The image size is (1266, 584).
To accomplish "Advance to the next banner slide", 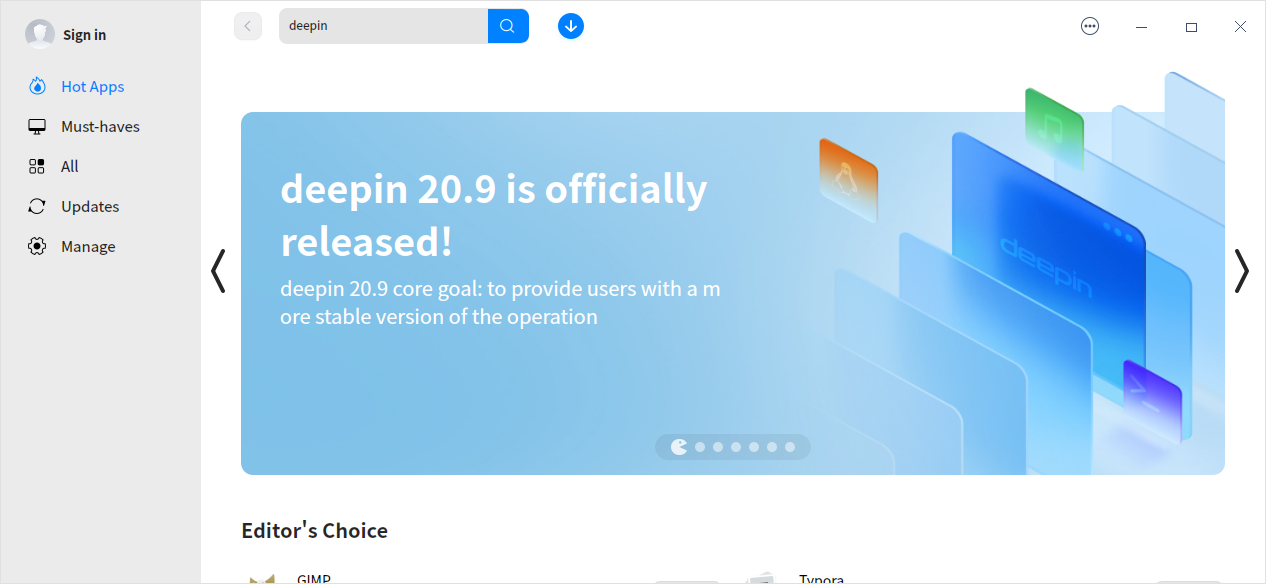I will click(1241, 271).
